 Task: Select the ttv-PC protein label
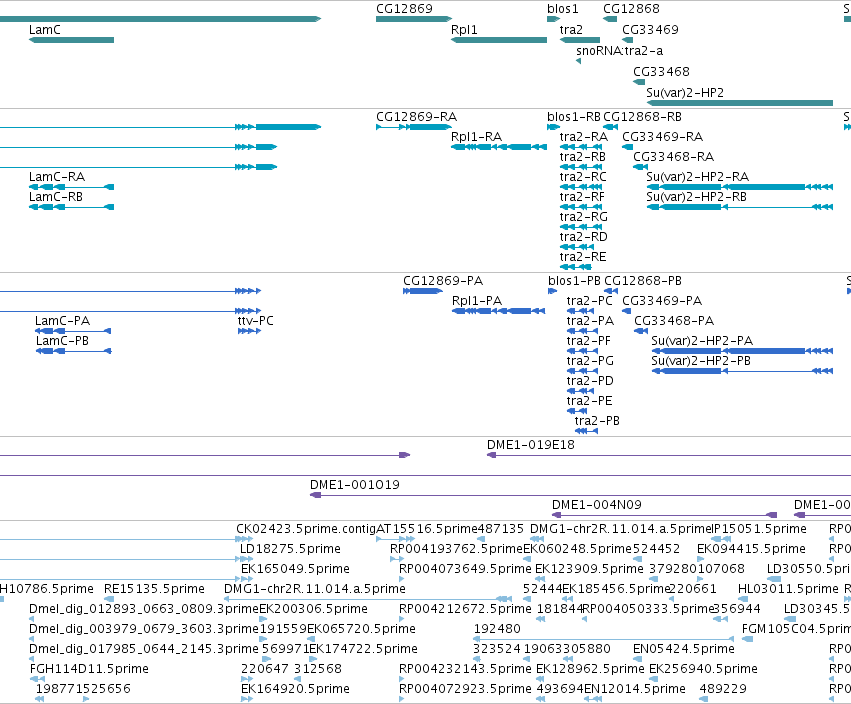(x=256, y=321)
